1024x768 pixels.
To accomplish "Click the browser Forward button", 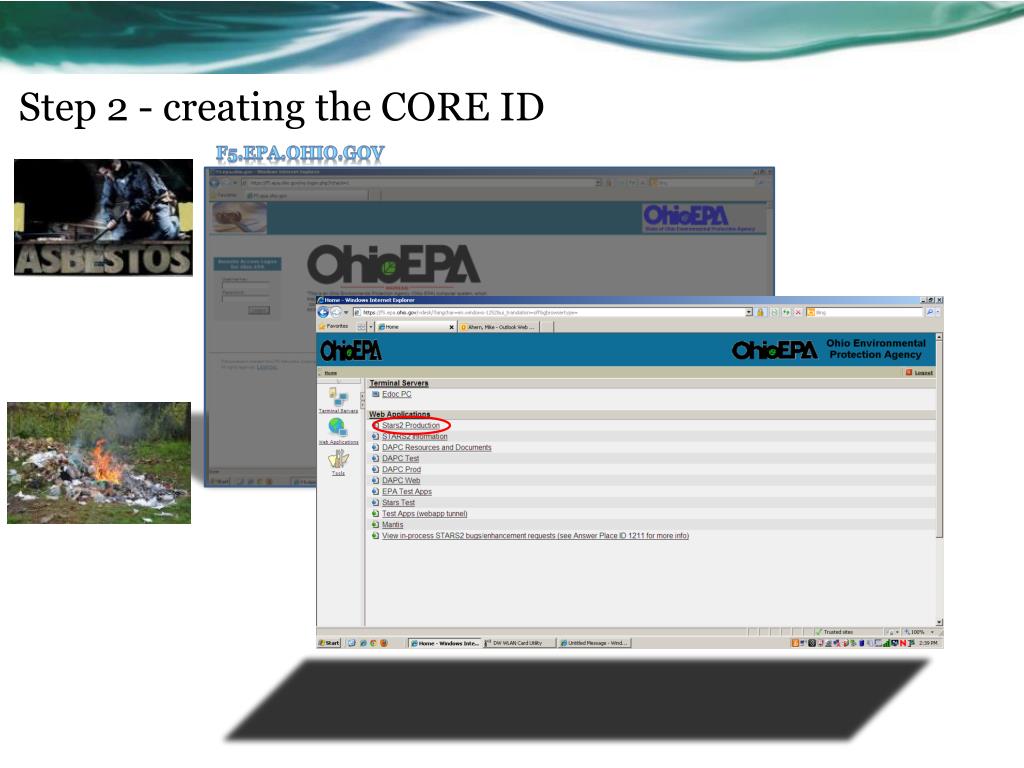I will (336, 312).
